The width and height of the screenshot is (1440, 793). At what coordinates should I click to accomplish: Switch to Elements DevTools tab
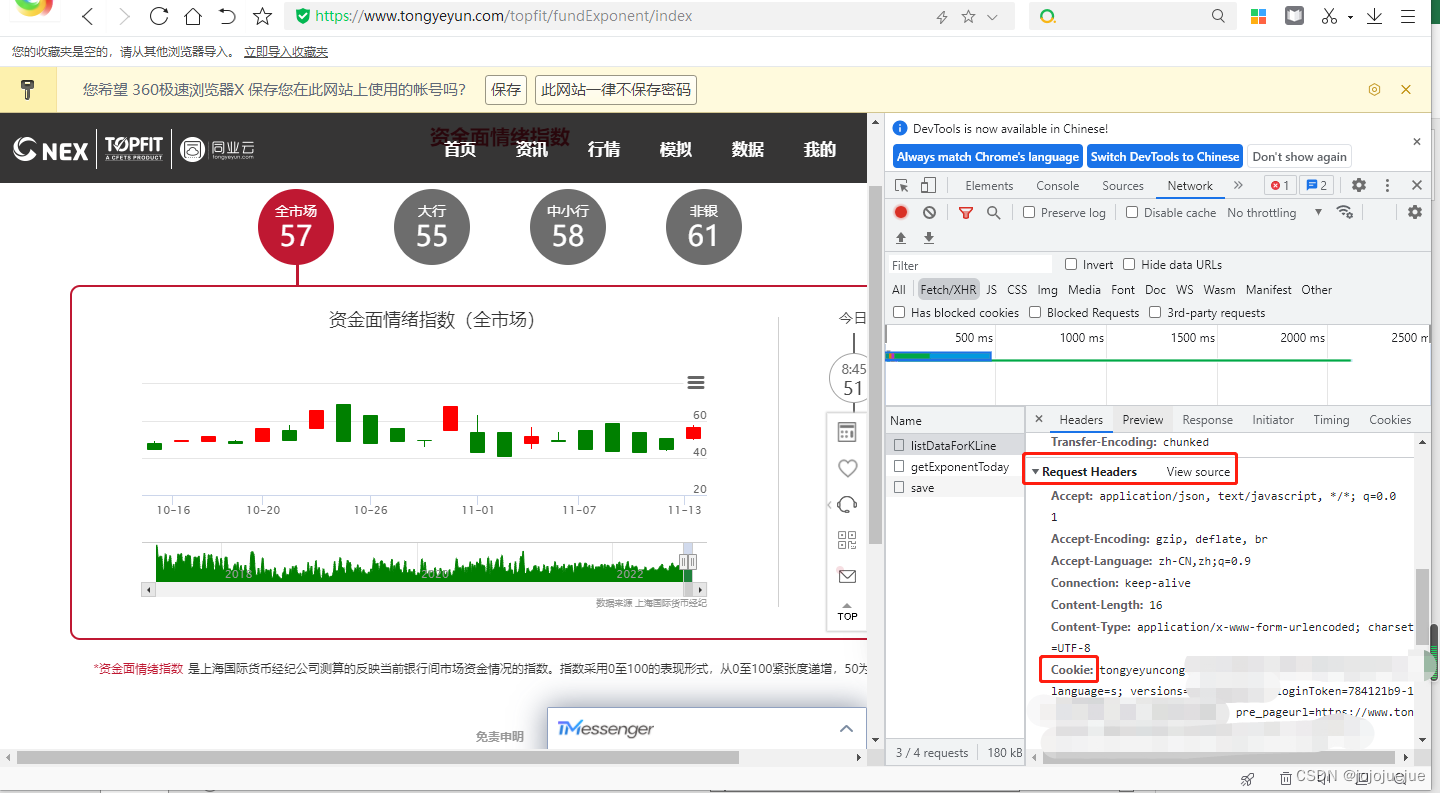point(989,185)
